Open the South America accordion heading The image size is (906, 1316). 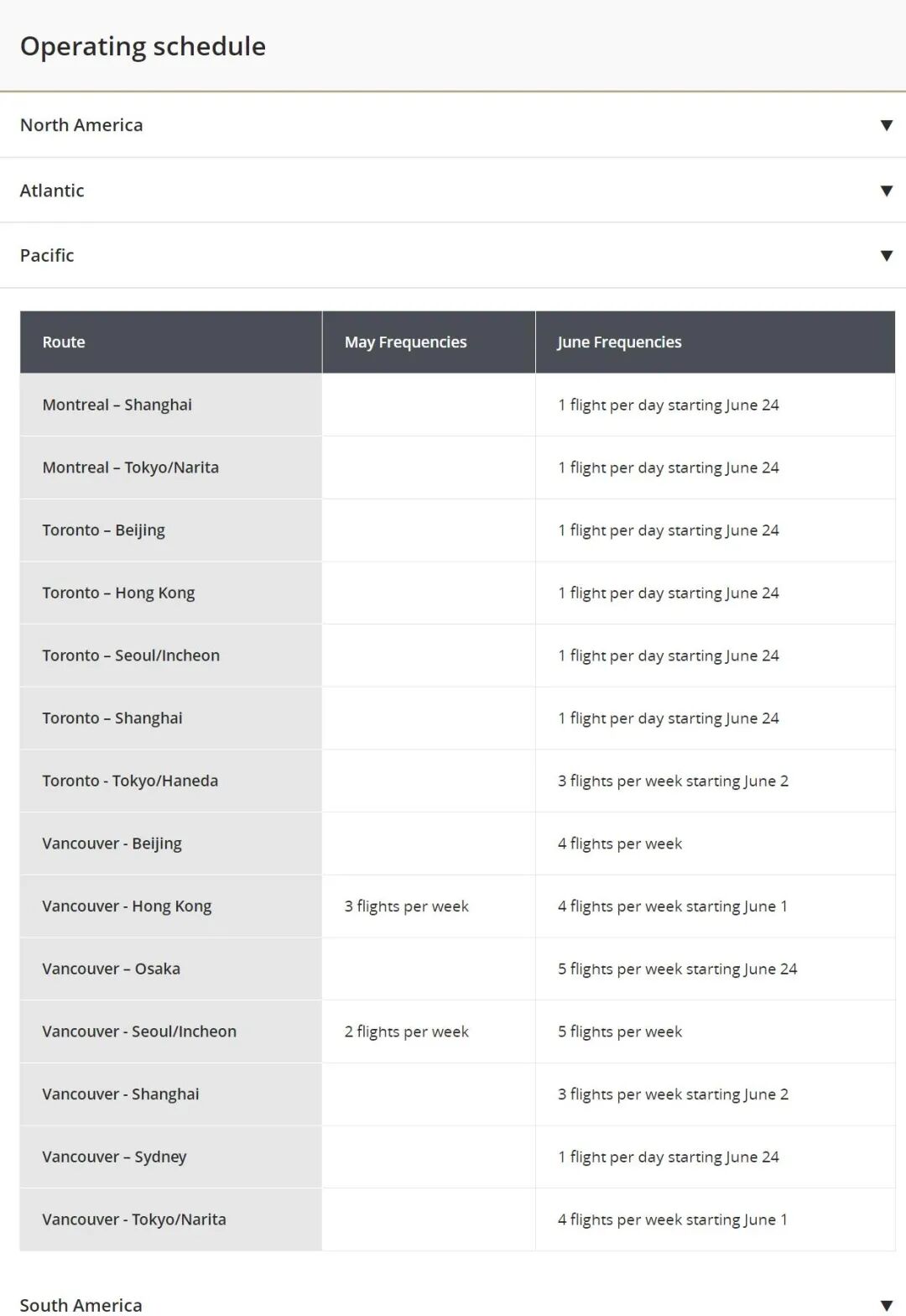(x=81, y=1304)
